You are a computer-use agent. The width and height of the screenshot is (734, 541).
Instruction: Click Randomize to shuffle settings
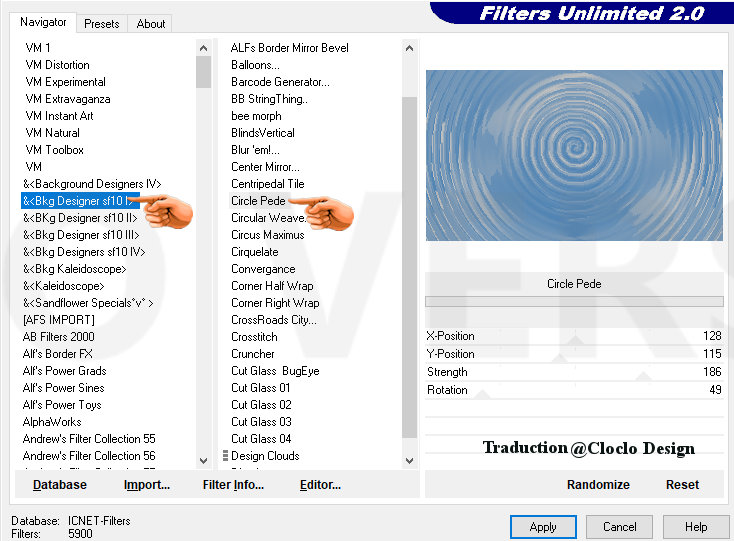tap(598, 484)
